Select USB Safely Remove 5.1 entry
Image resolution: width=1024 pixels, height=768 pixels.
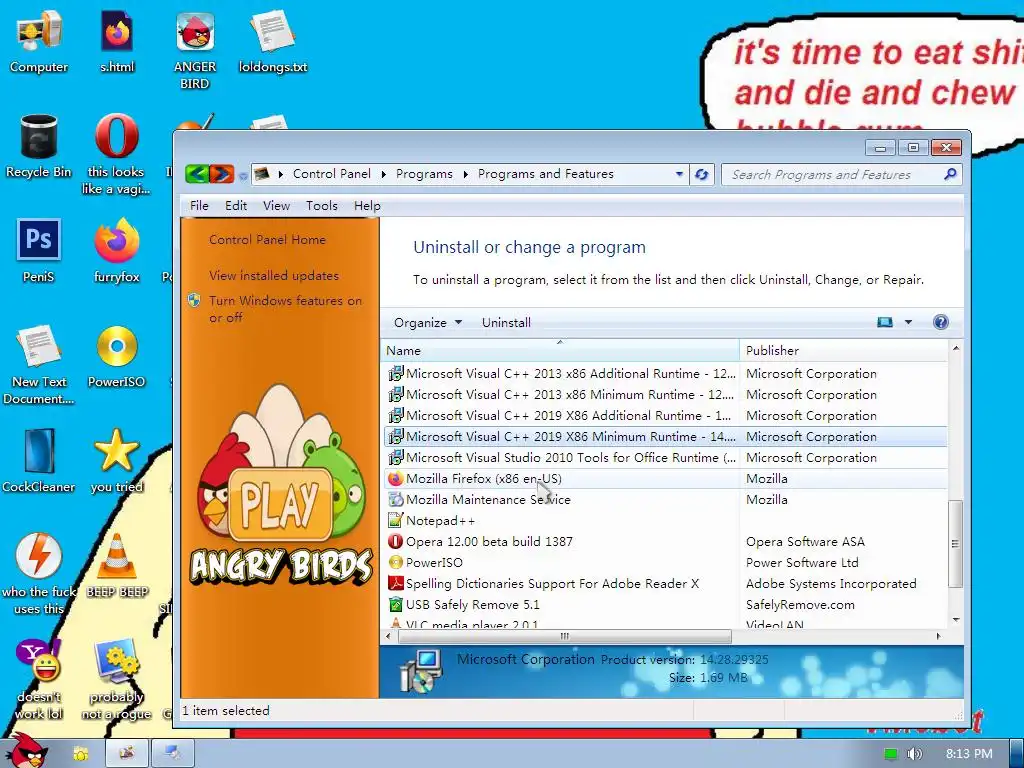tap(665, 605)
